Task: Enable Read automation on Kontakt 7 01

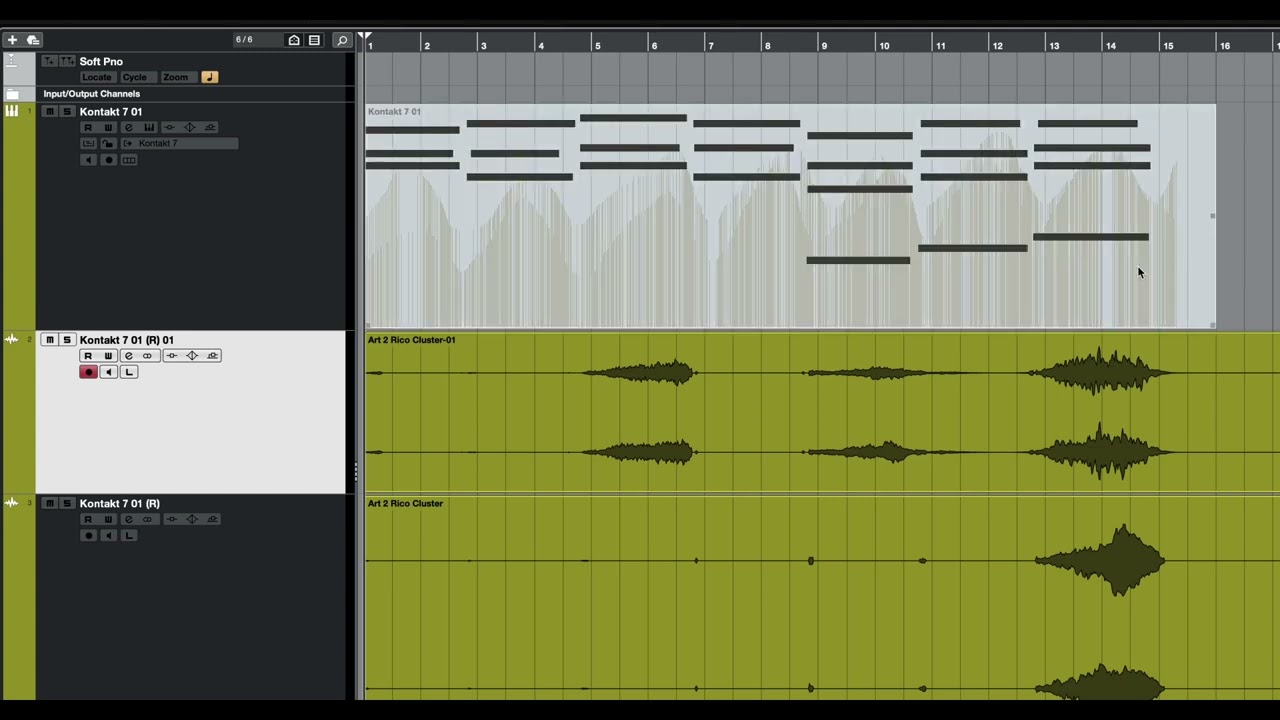Action: pos(88,128)
